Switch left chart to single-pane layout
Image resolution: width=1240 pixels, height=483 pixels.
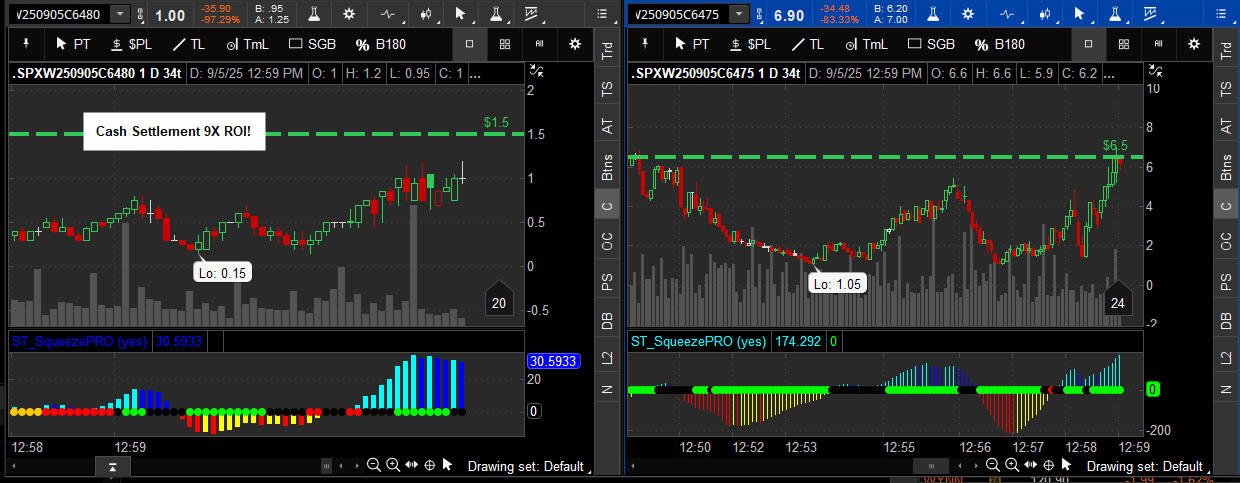(470, 44)
